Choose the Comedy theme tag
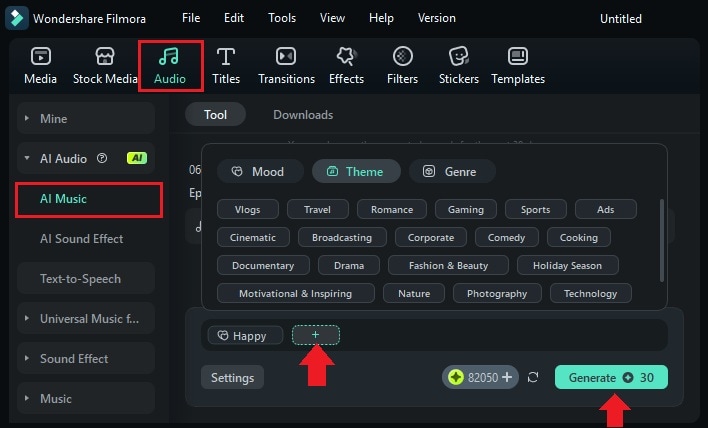The image size is (708, 428). pyautogui.click(x=506, y=237)
